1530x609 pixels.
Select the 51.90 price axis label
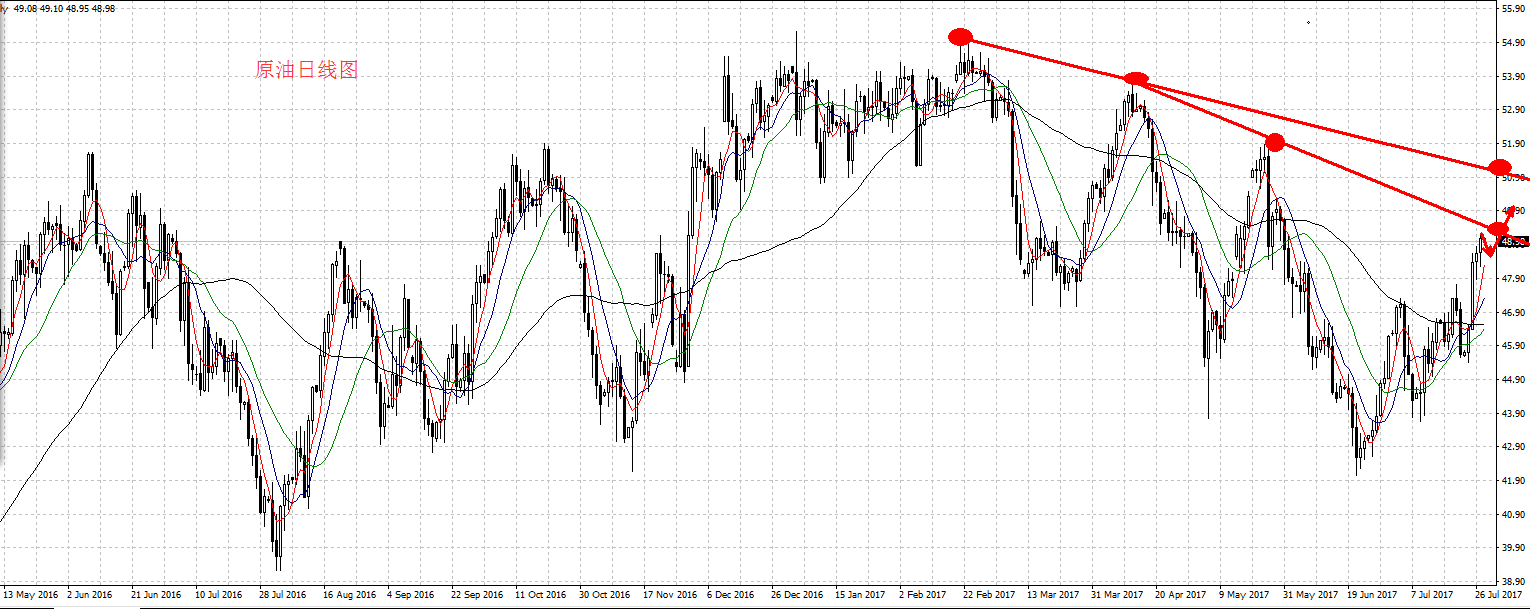point(1513,143)
